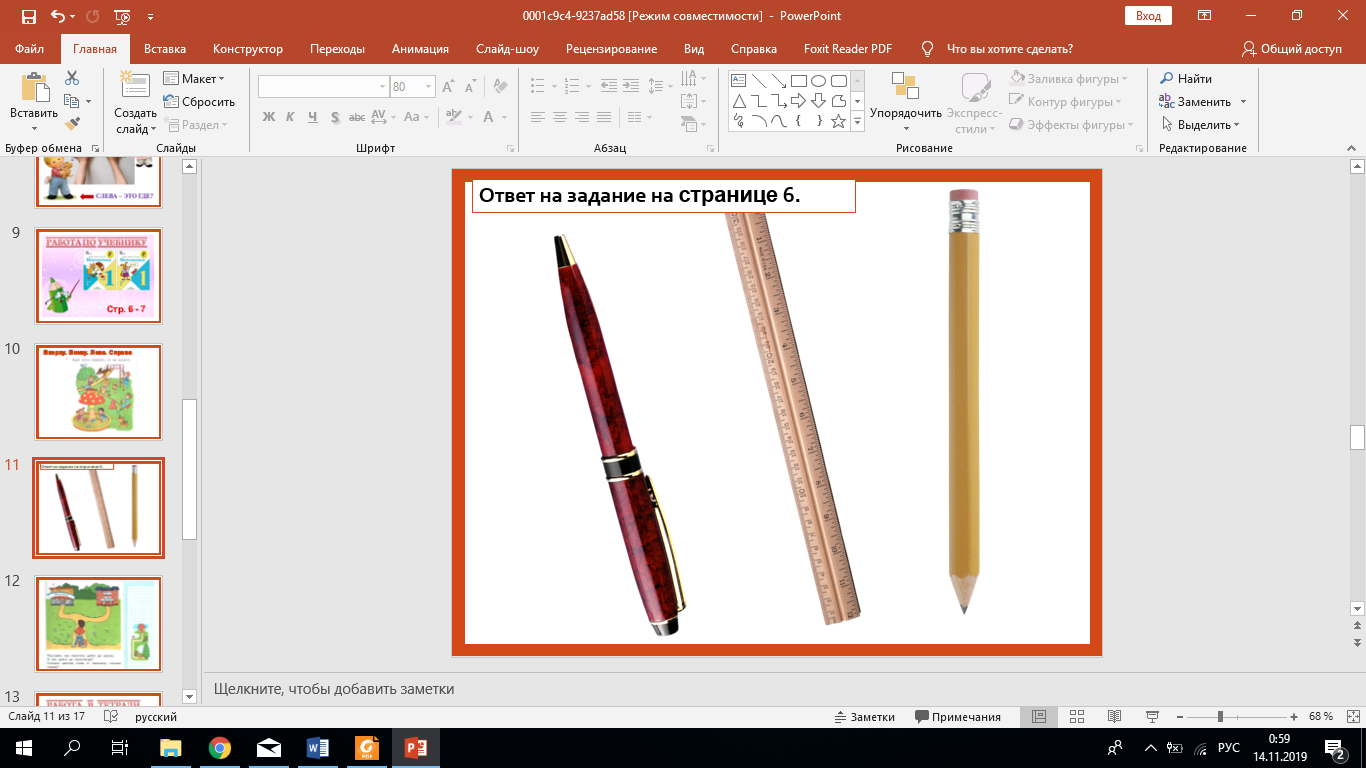
Task: Switch to Reading view icon
Action: 1114,717
